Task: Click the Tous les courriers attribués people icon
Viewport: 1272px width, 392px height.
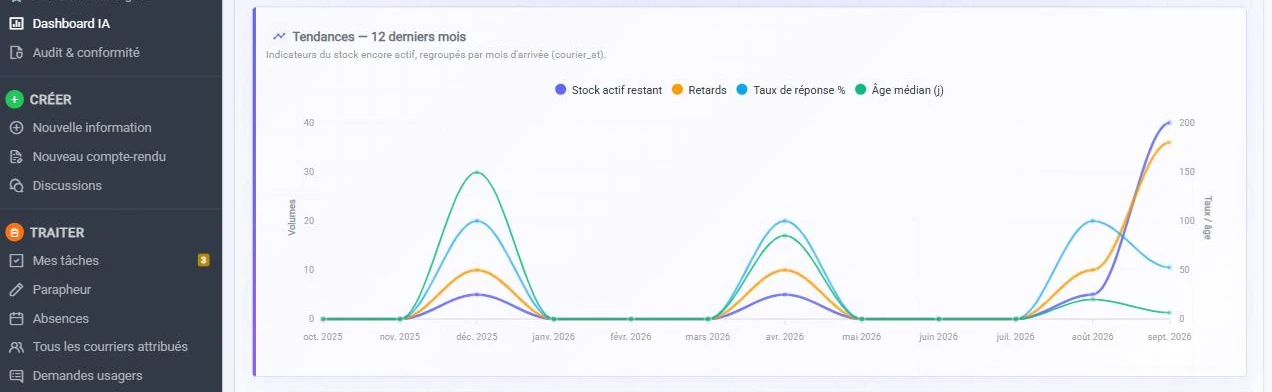Action: coord(15,347)
